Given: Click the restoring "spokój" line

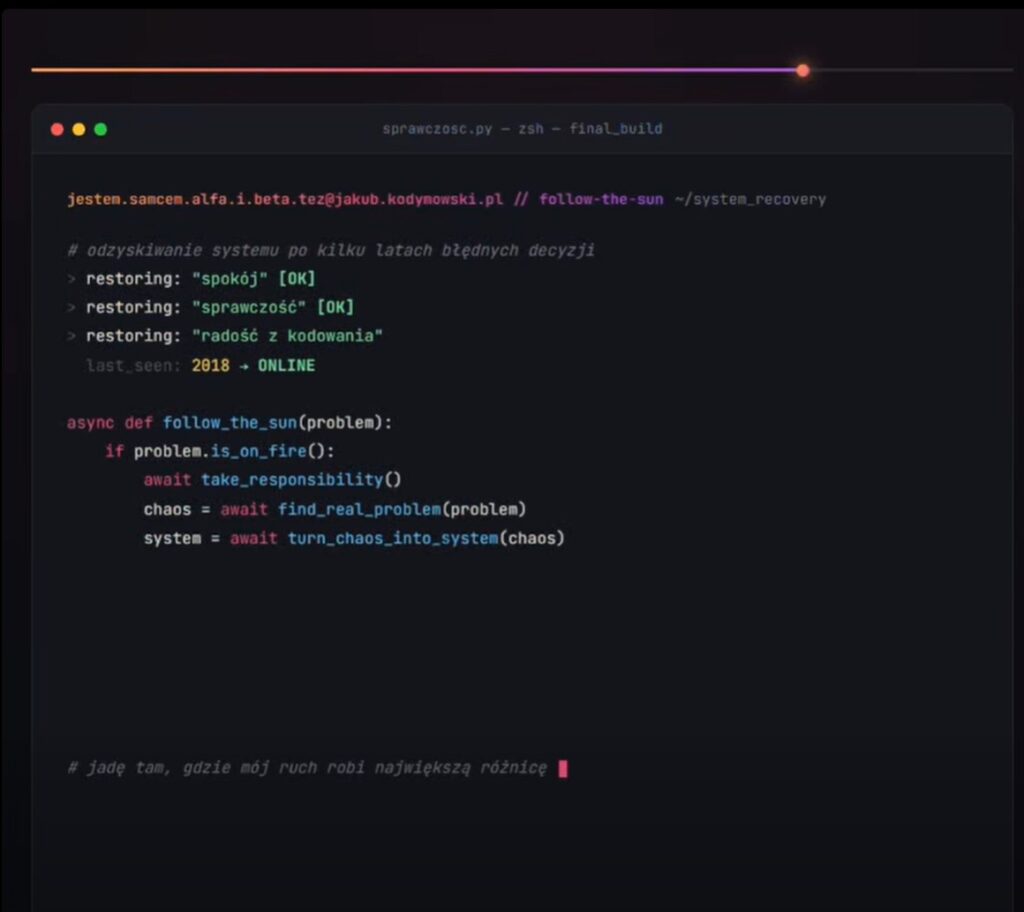Looking at the screenshot, I should pyautogui.click(x=192, y=279).
